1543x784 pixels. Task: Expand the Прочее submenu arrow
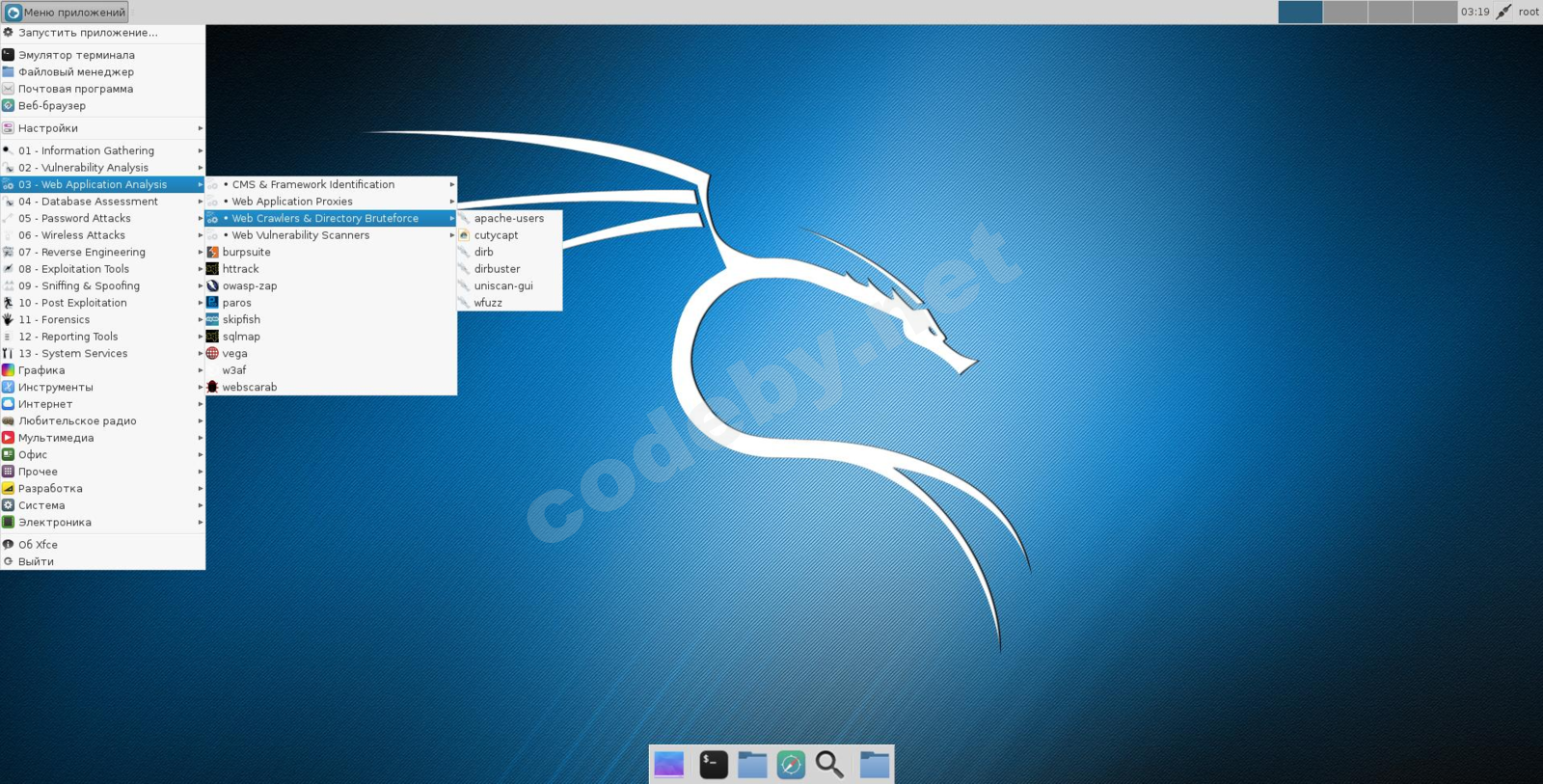click(x=201, y=472)
